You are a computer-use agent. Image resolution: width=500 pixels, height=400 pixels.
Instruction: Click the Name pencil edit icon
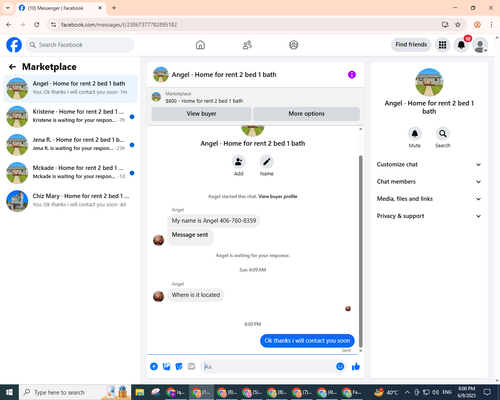267,162
